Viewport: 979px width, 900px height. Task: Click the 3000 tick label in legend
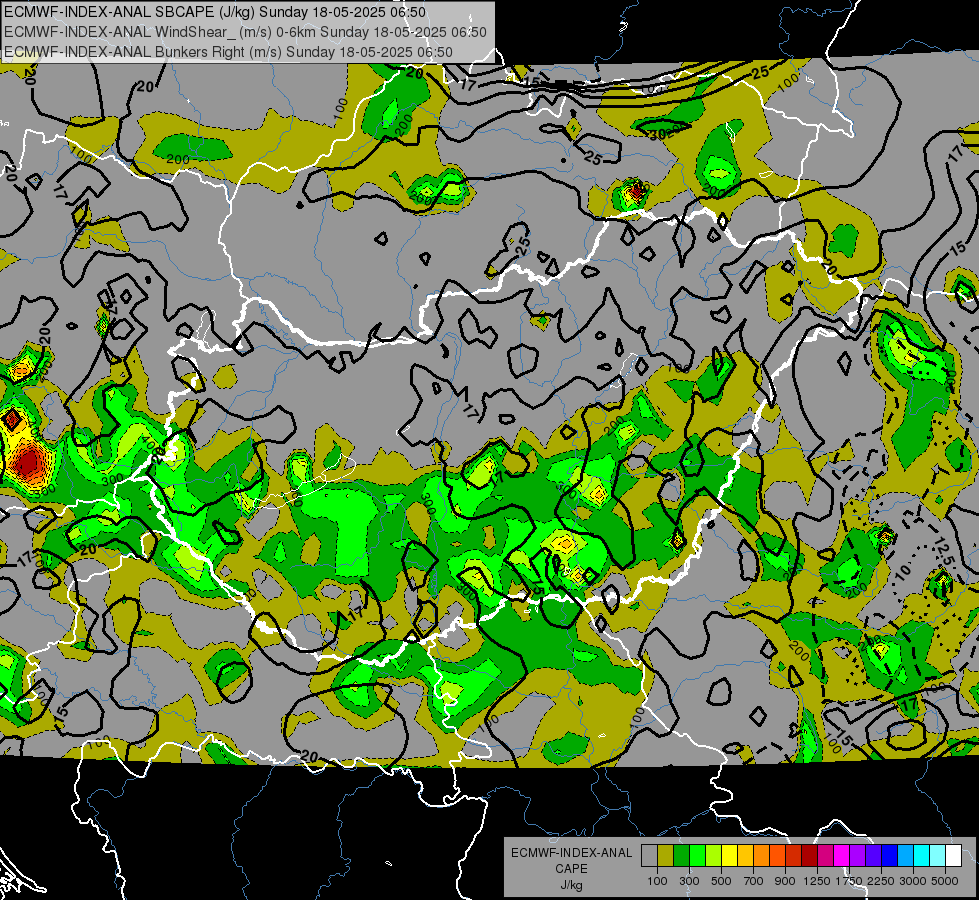[913, 881]
